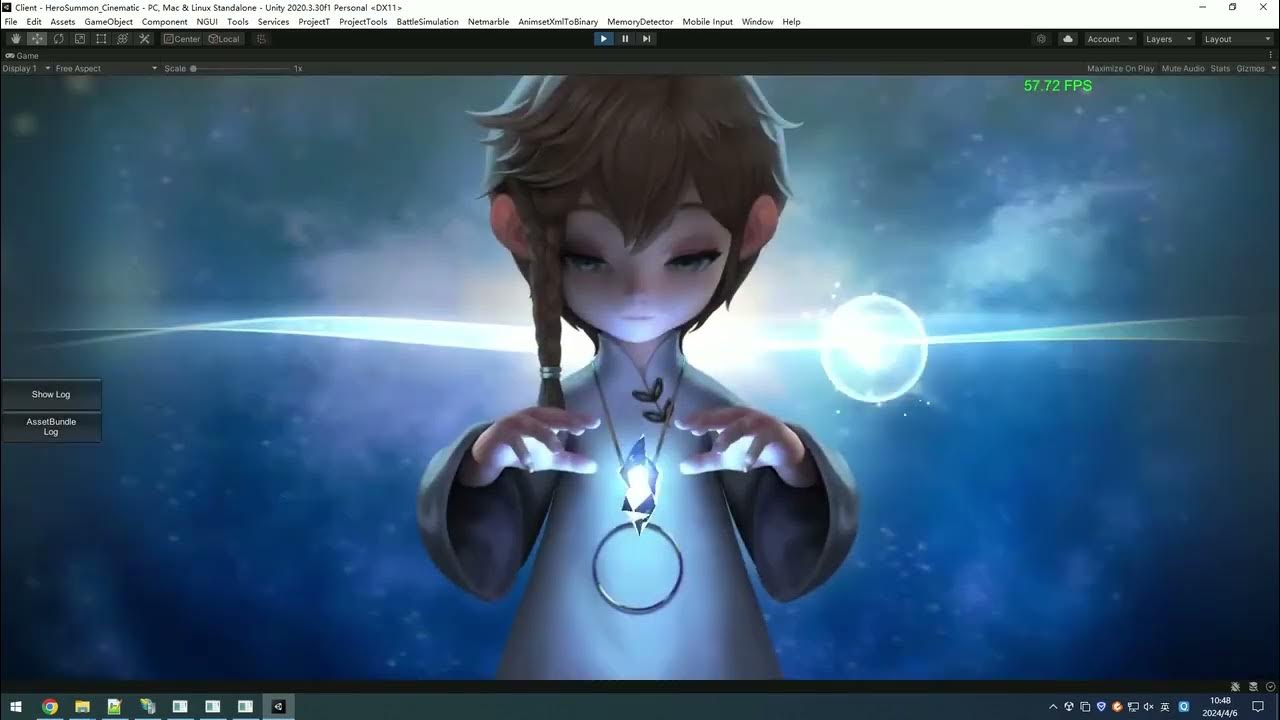Open Notepad++ taskbar icon
1280x720 pixels.
coord(115,706)
